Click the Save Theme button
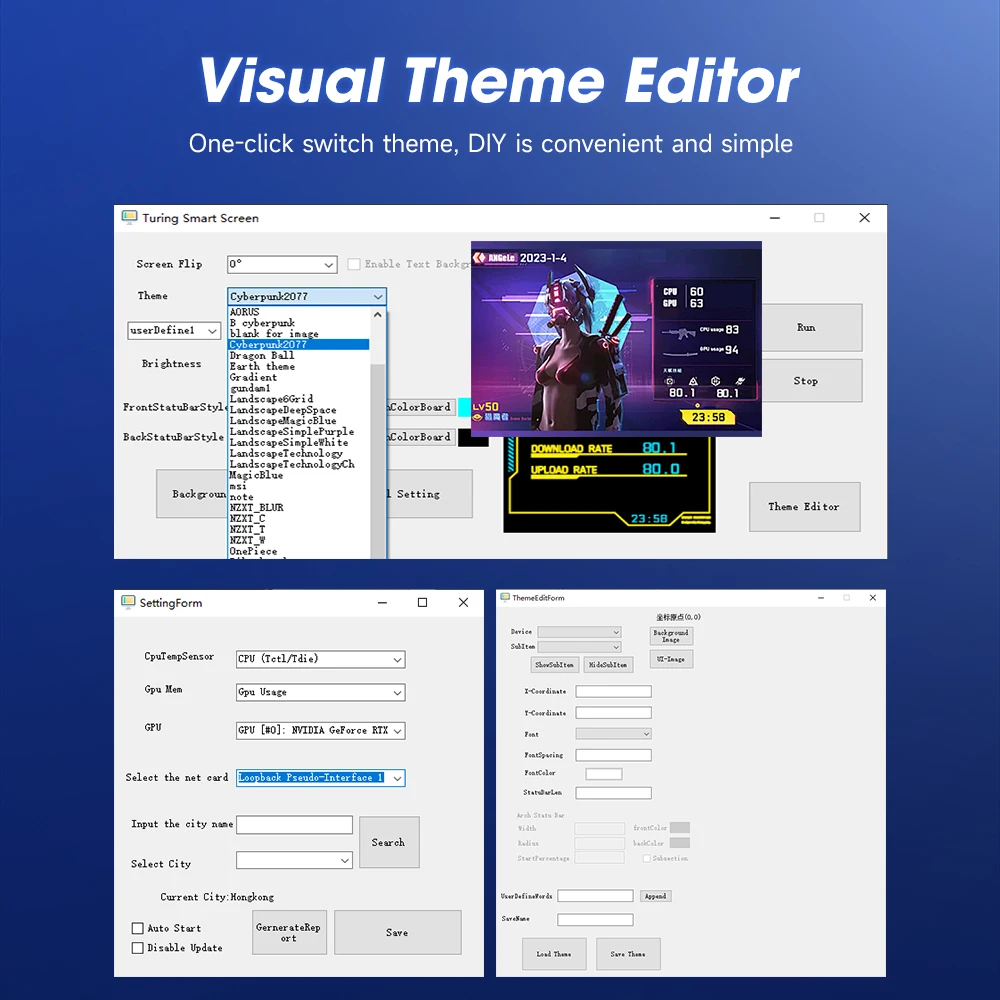1000x1000 pixels. (628, 954)
